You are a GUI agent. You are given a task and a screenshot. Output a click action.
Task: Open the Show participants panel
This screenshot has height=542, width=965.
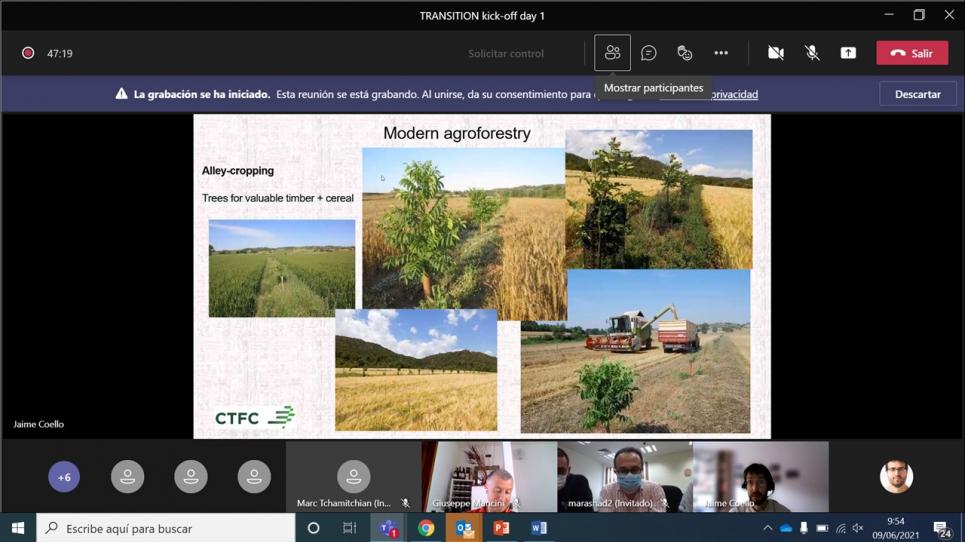pos(612,53)
